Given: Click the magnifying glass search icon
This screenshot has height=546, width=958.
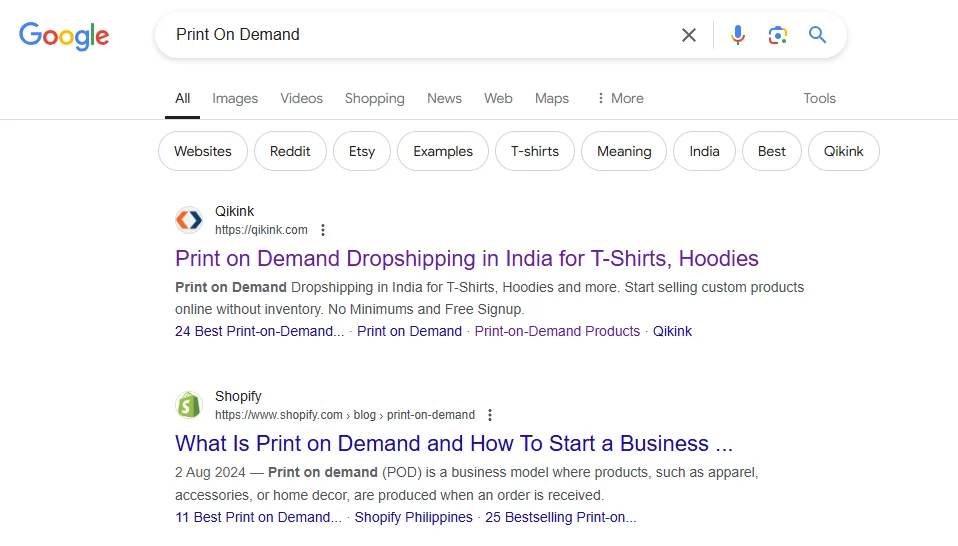Looking at the screenshot, I should (817, 35).
